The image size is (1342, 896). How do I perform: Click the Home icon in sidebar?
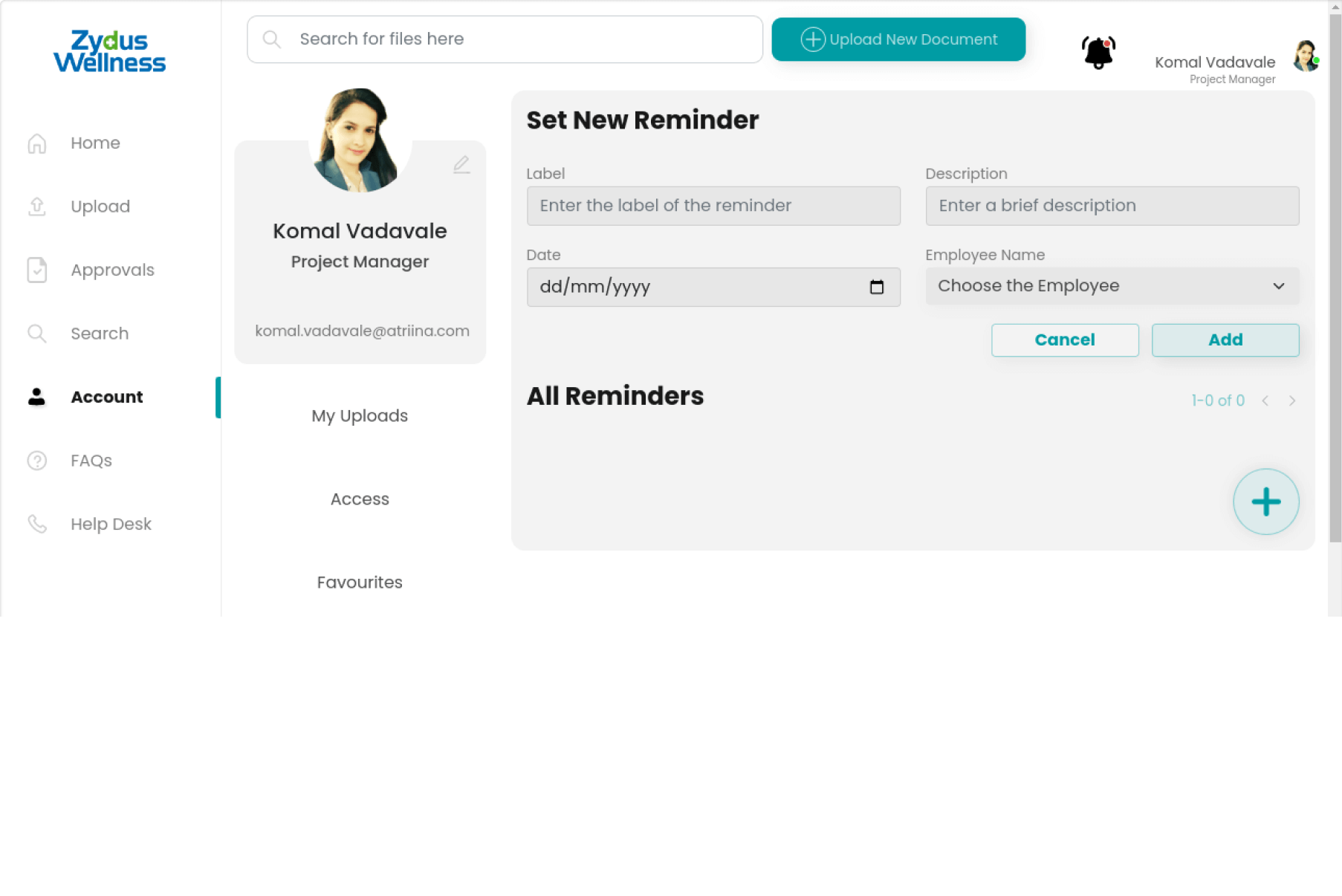pyautogui.click(x=37, y=143)
